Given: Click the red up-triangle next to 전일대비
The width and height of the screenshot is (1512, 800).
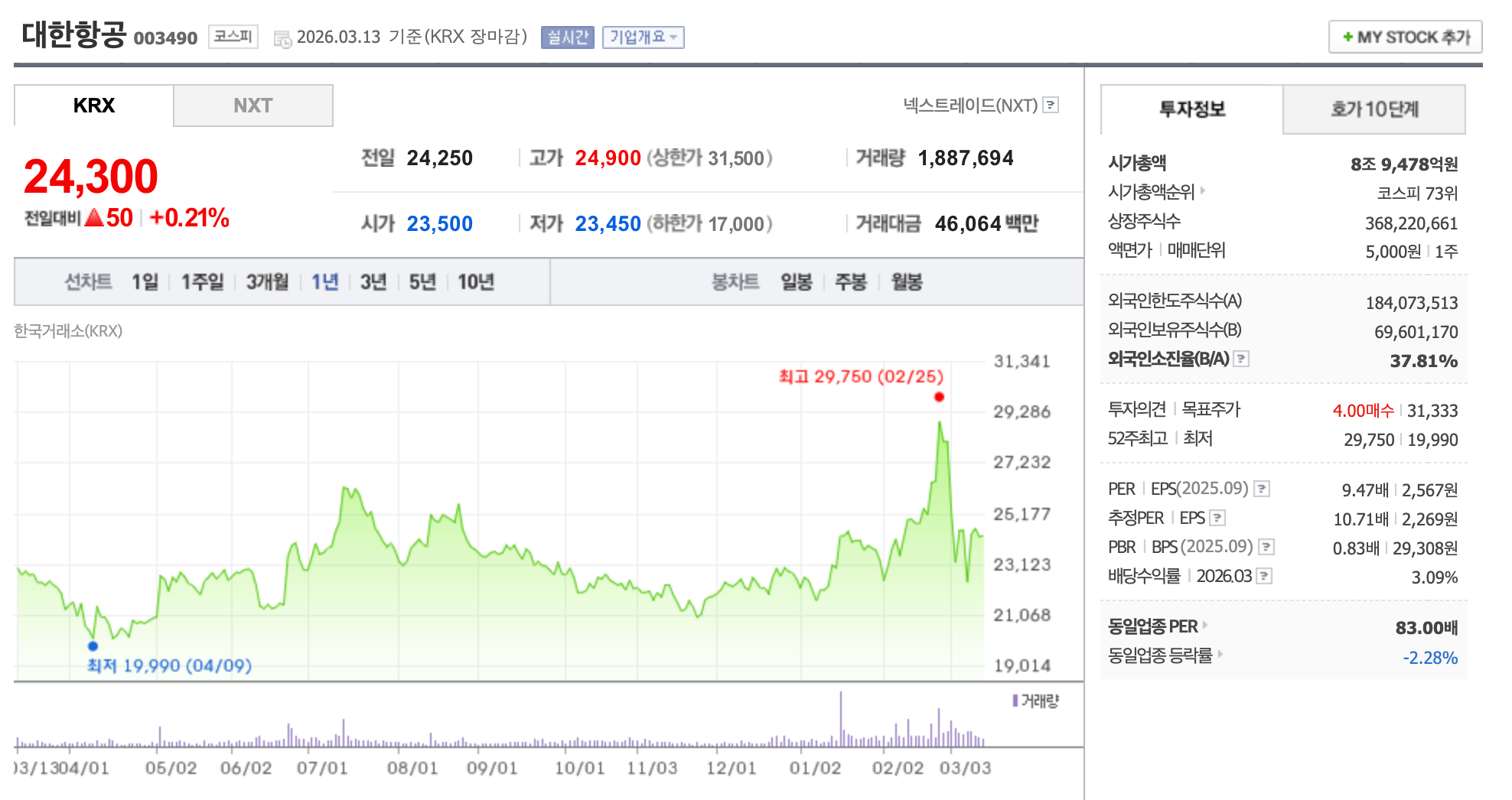Looking at the screenshot, I should [93, 218].
